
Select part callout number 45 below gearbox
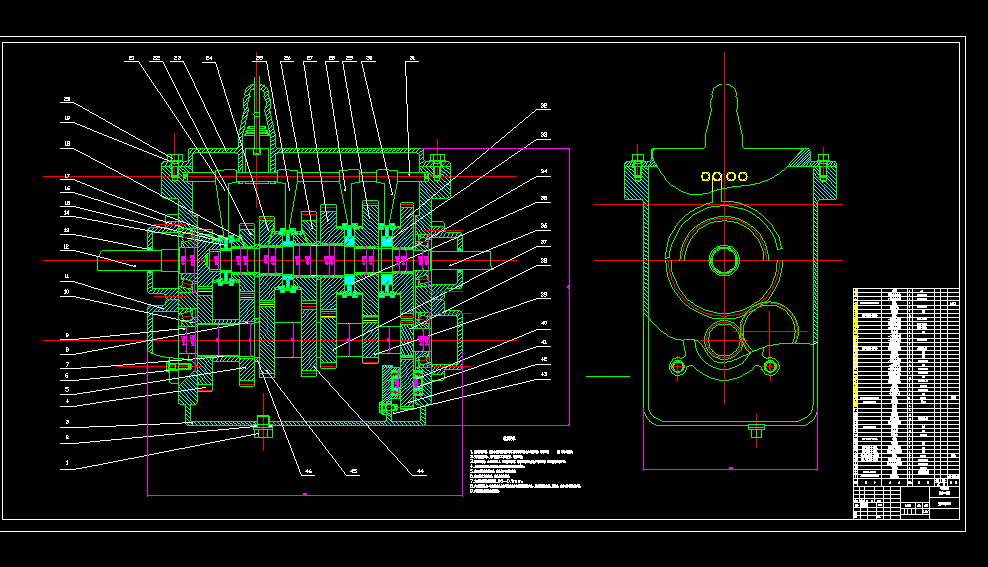click(353, 471)
